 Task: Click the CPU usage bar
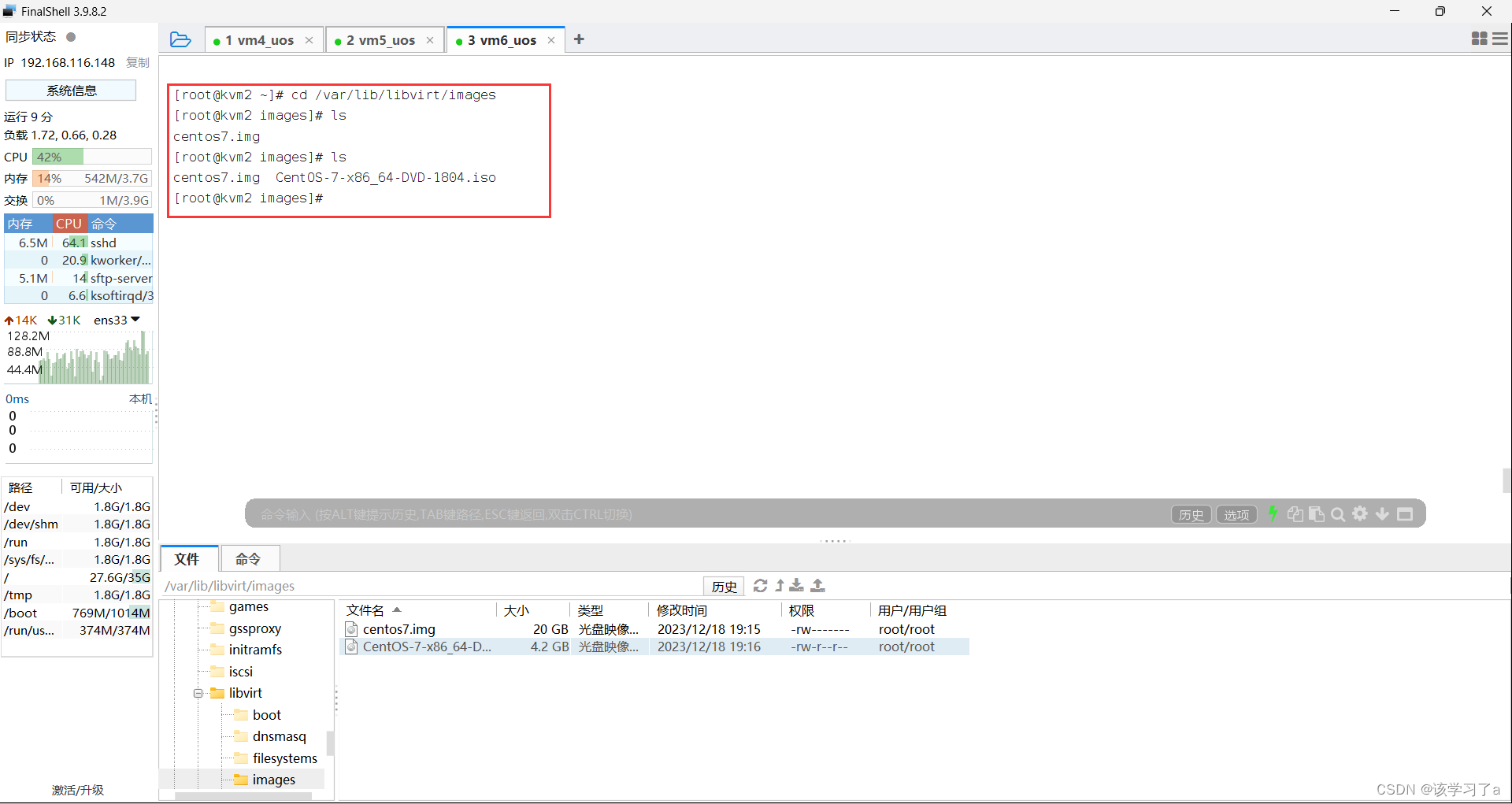pyautogui.click(x=92, y=157)
